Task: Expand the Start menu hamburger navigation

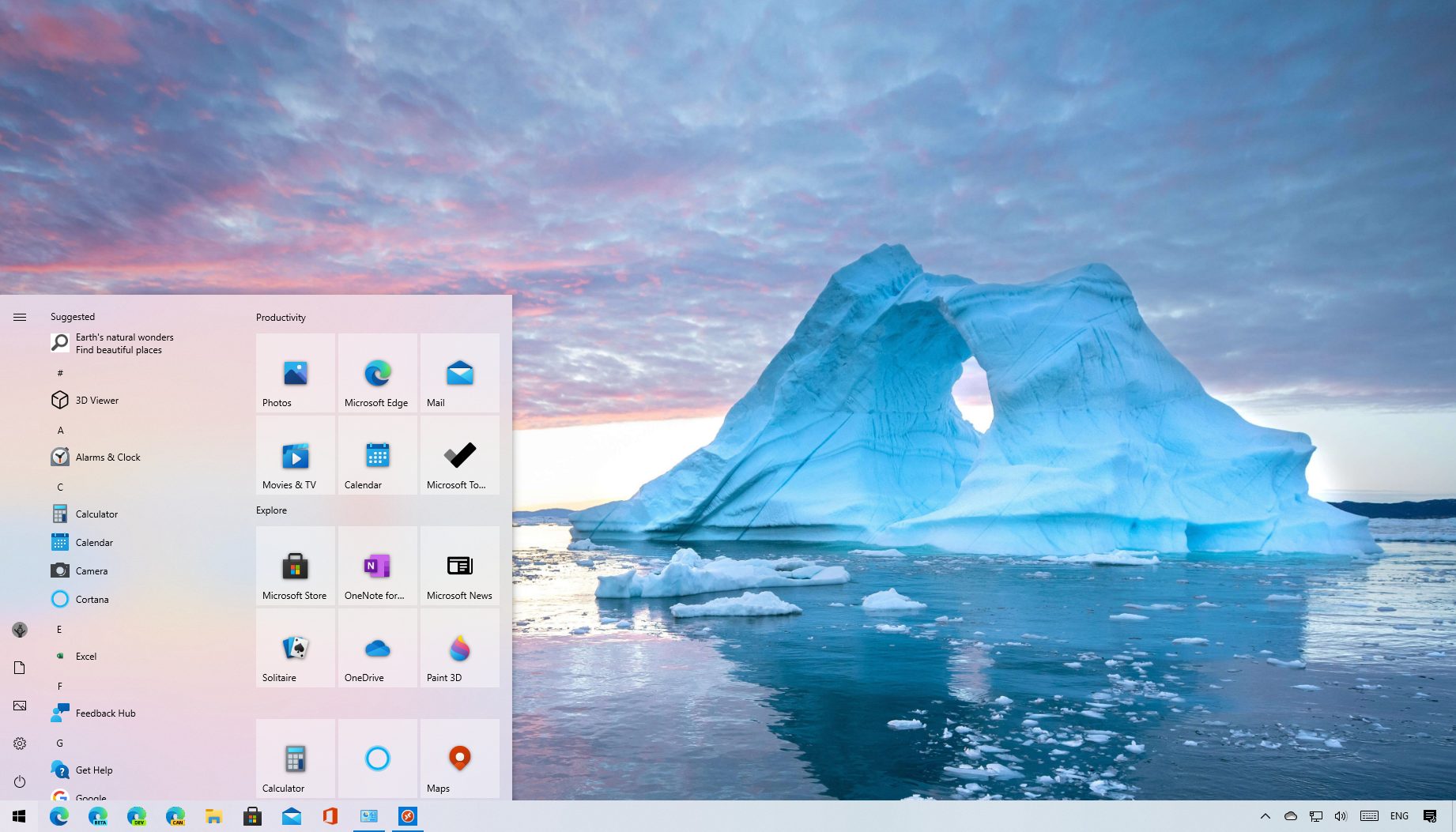Action: [x=19, y=316]
